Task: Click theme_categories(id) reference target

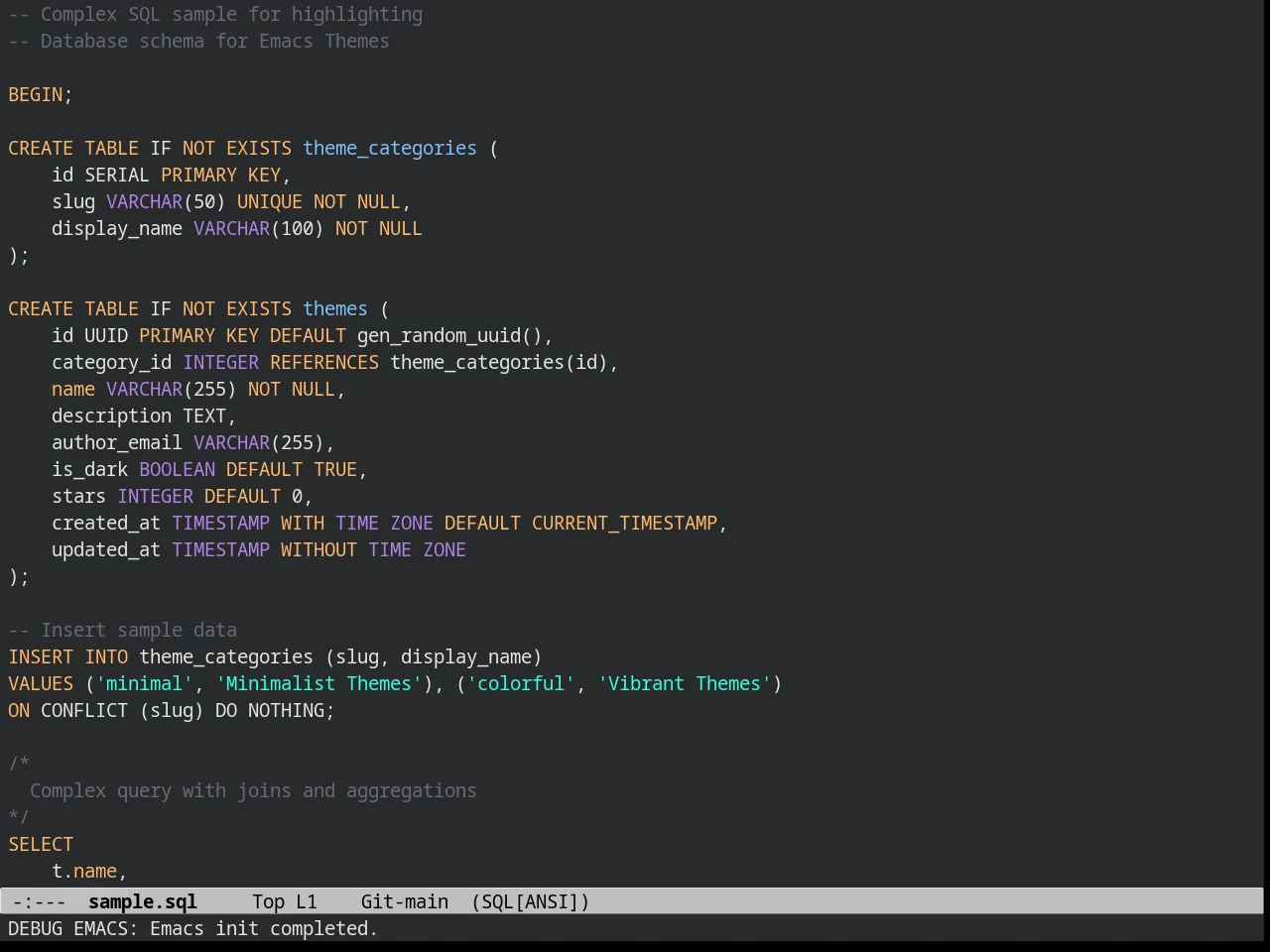Action: point(499,362)
